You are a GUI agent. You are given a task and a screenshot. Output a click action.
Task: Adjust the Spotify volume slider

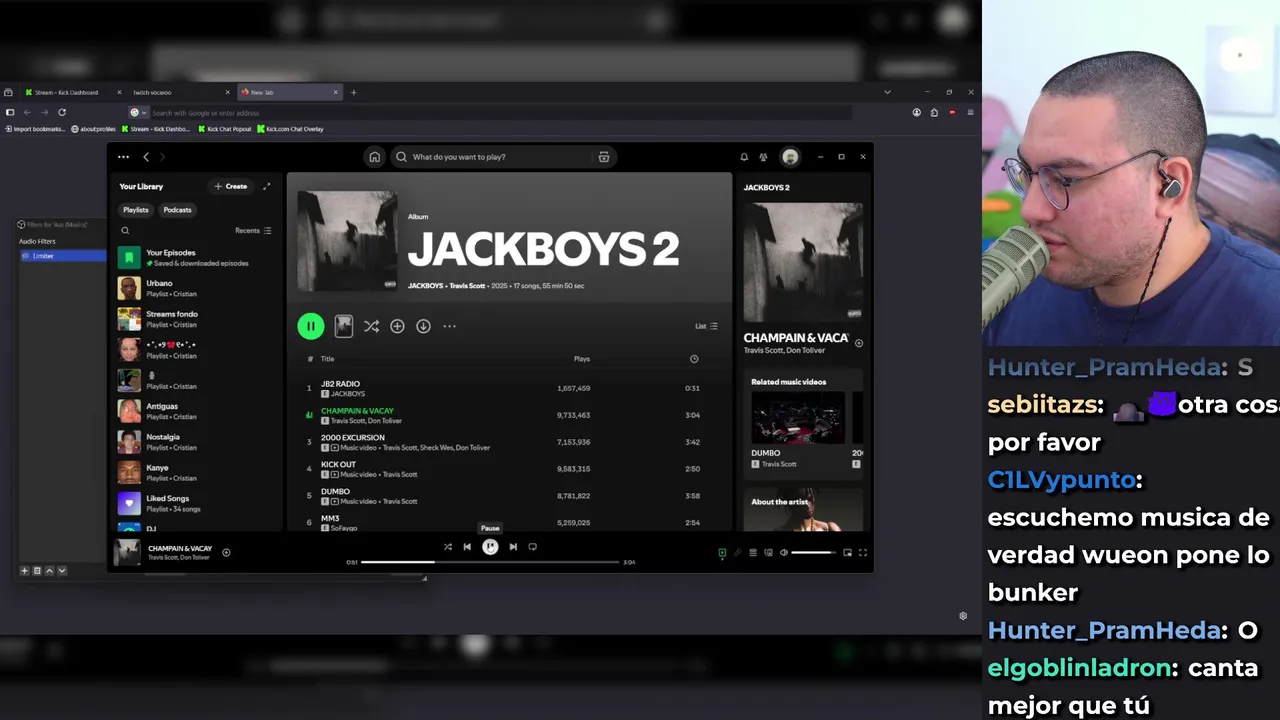tap(813, 552)
